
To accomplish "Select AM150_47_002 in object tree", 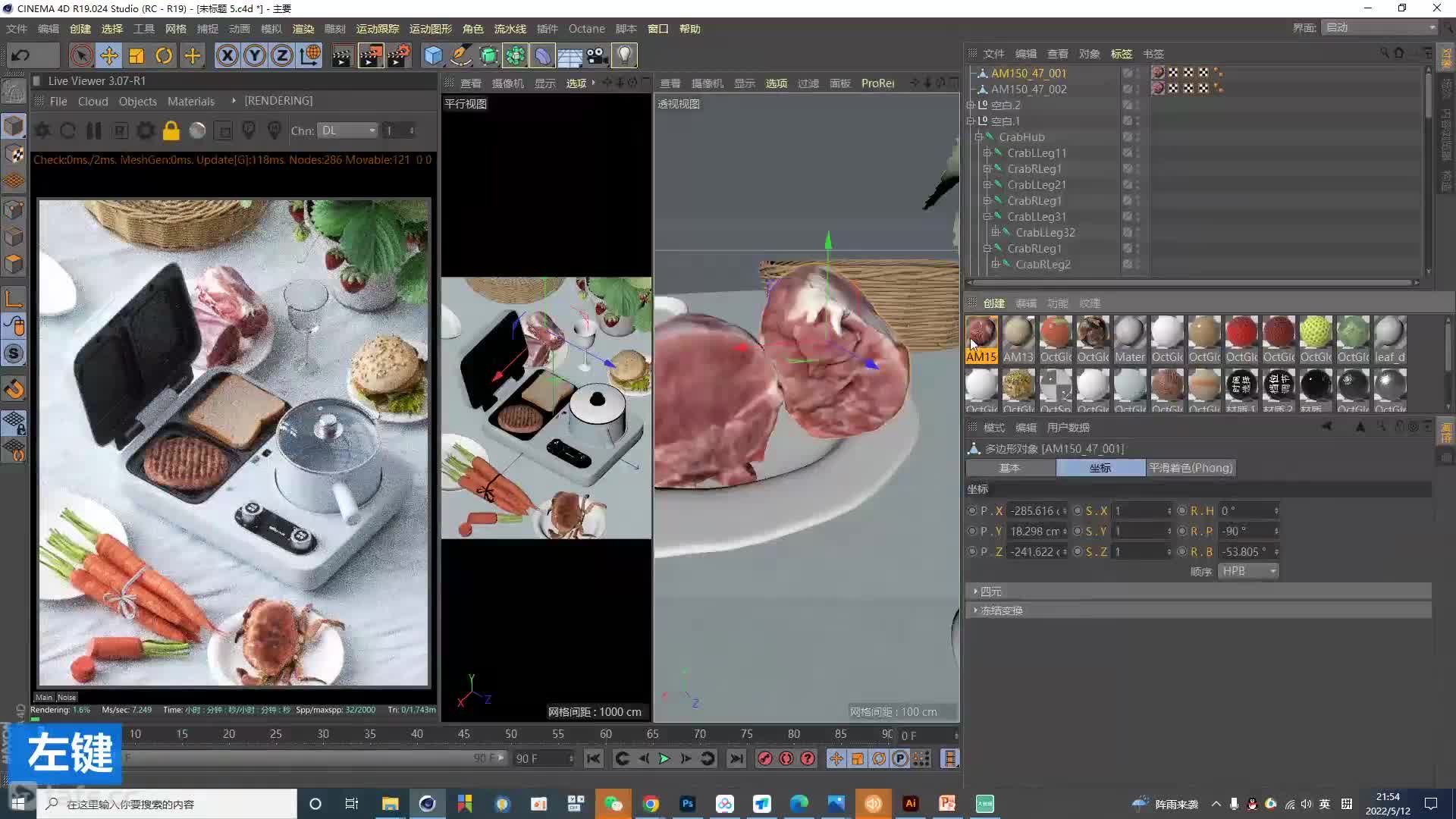I will [1028, 89].
